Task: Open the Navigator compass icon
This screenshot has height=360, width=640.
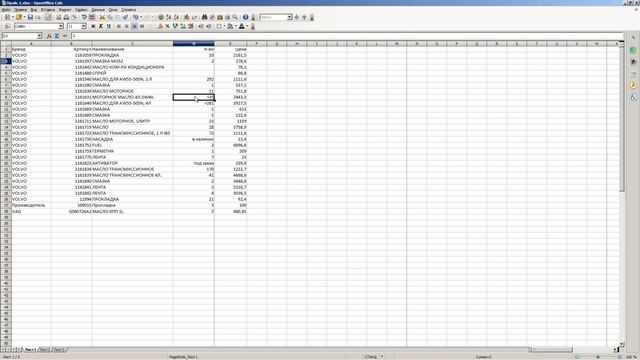Action: tap(212, 17)
